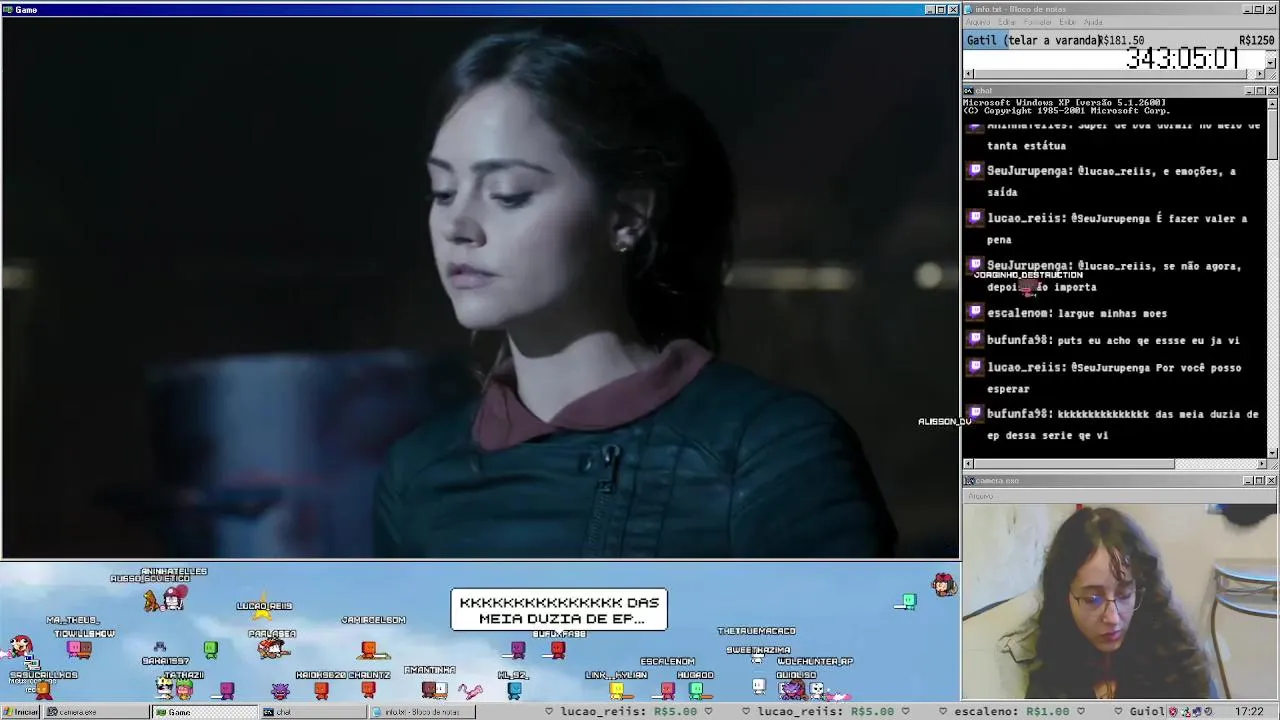Click the chat horizontal scroll right arrow
This screenshot has height=720, width=1280.
coord(1261,464)
